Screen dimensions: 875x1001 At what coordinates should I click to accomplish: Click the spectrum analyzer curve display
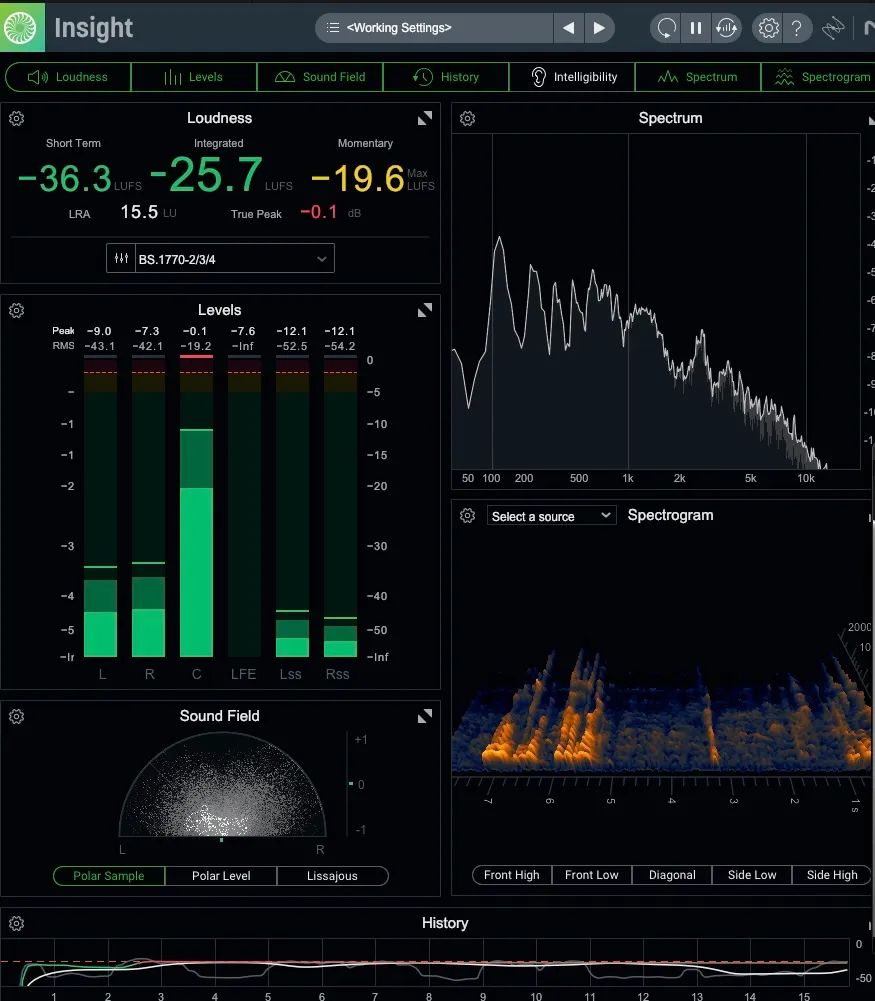click(x=656, y=301)
